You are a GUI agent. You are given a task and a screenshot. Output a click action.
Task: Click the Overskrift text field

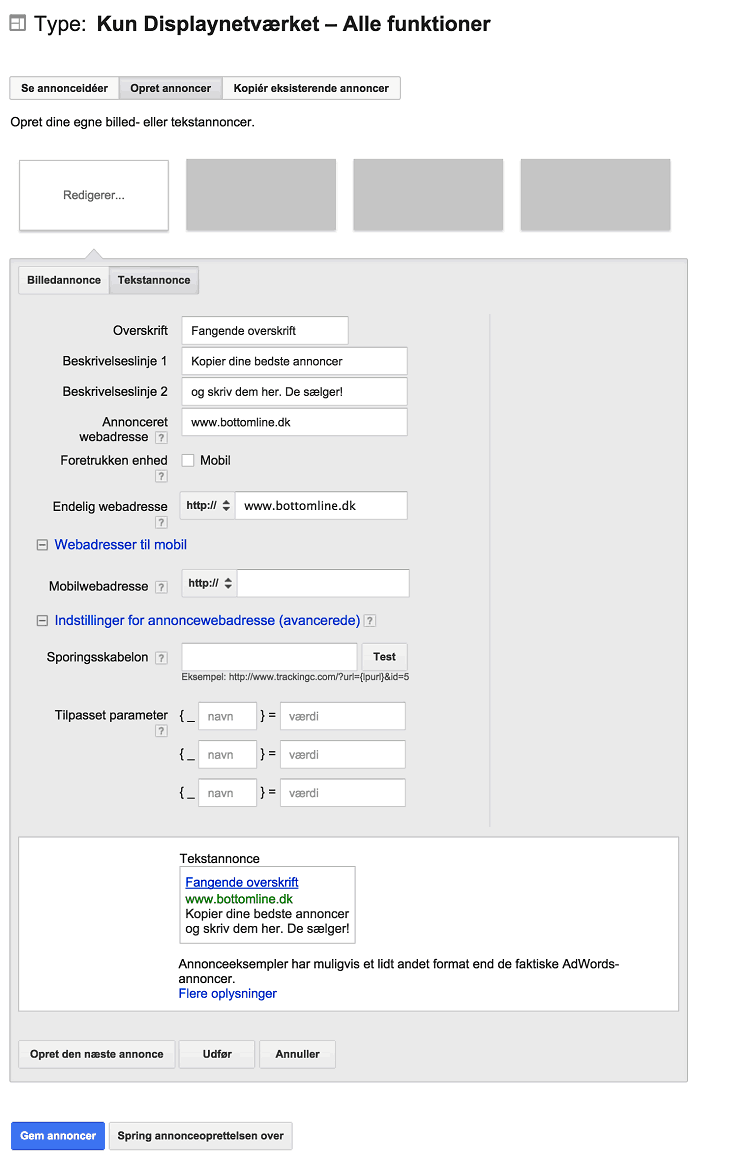[x=265, y=330]
